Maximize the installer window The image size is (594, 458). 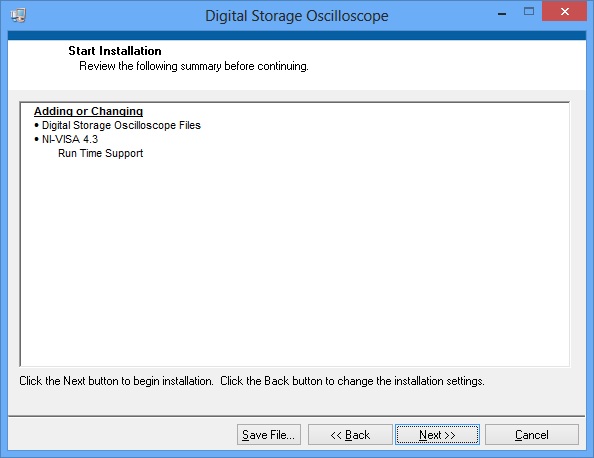coord(529,12)
